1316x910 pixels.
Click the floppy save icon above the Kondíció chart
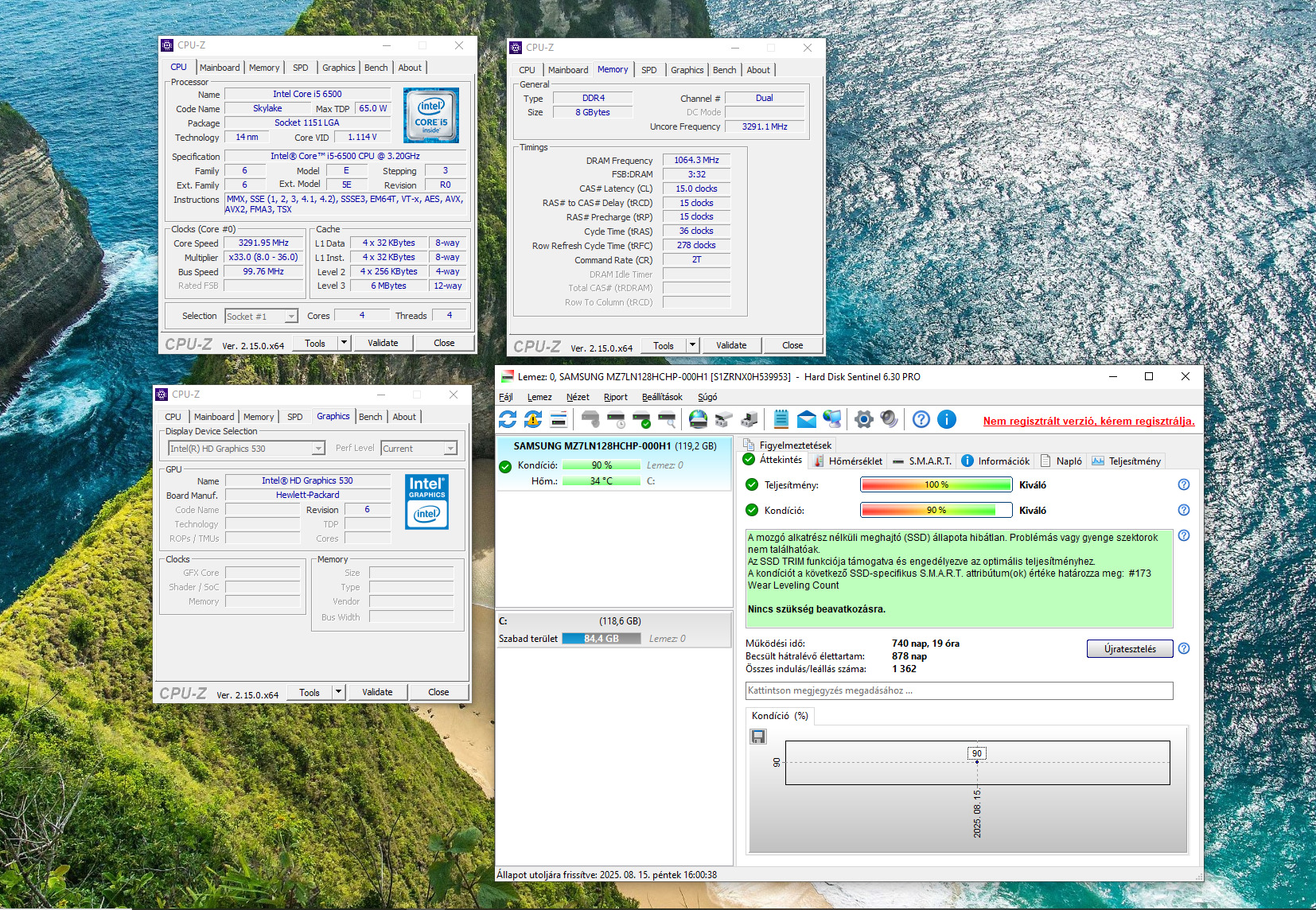[758, 737]
